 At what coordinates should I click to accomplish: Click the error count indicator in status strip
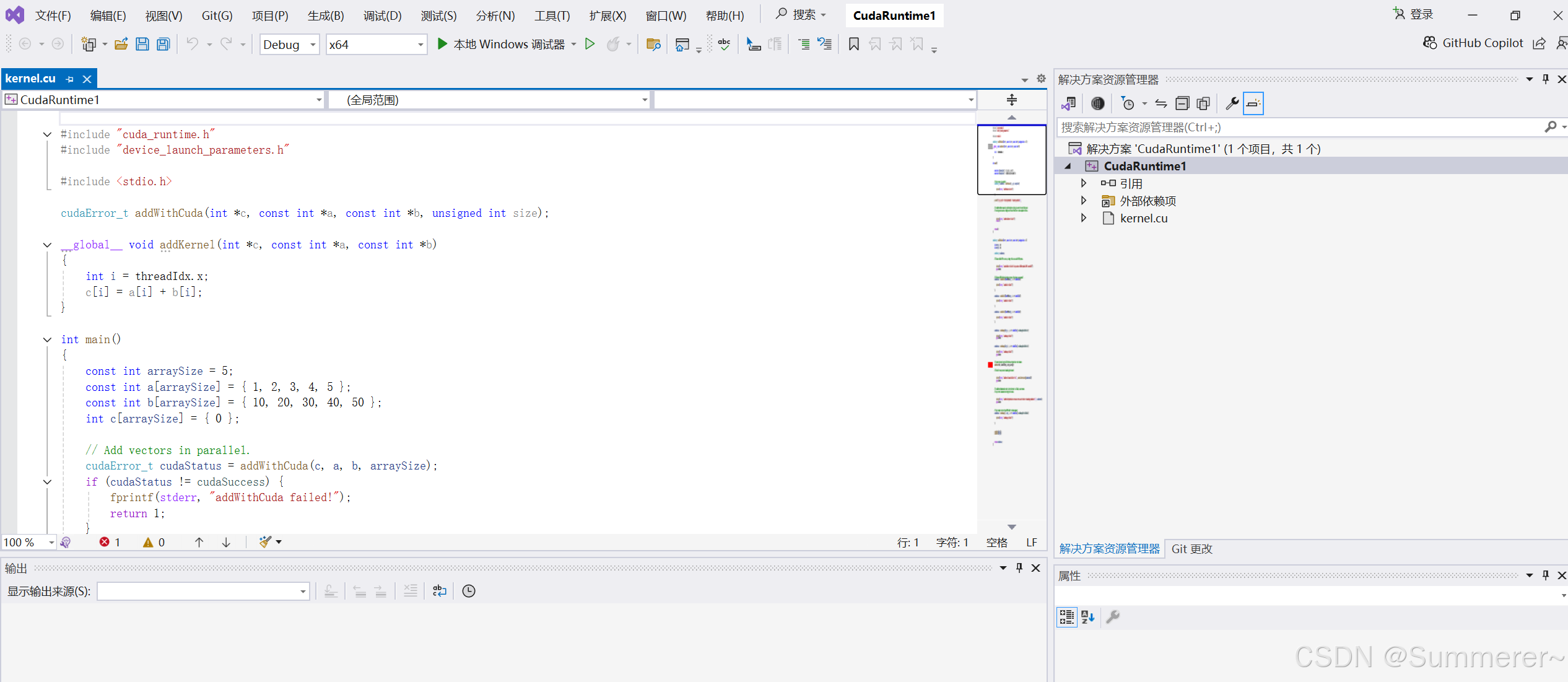(x=110, y=542)
